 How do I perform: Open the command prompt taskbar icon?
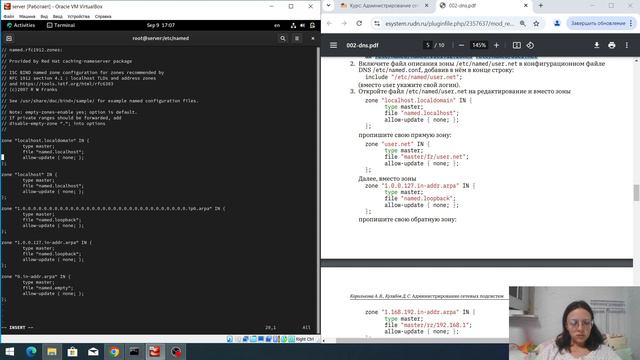[x=134, y=352]
